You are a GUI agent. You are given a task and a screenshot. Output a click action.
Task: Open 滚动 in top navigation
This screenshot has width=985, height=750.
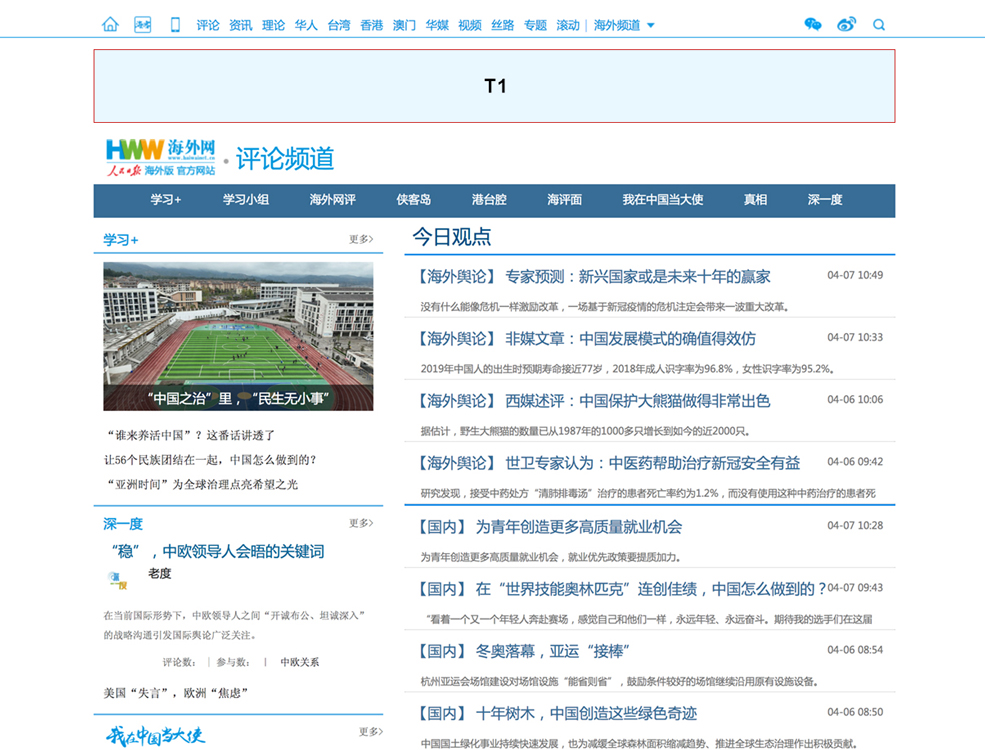tap(568, 25)
